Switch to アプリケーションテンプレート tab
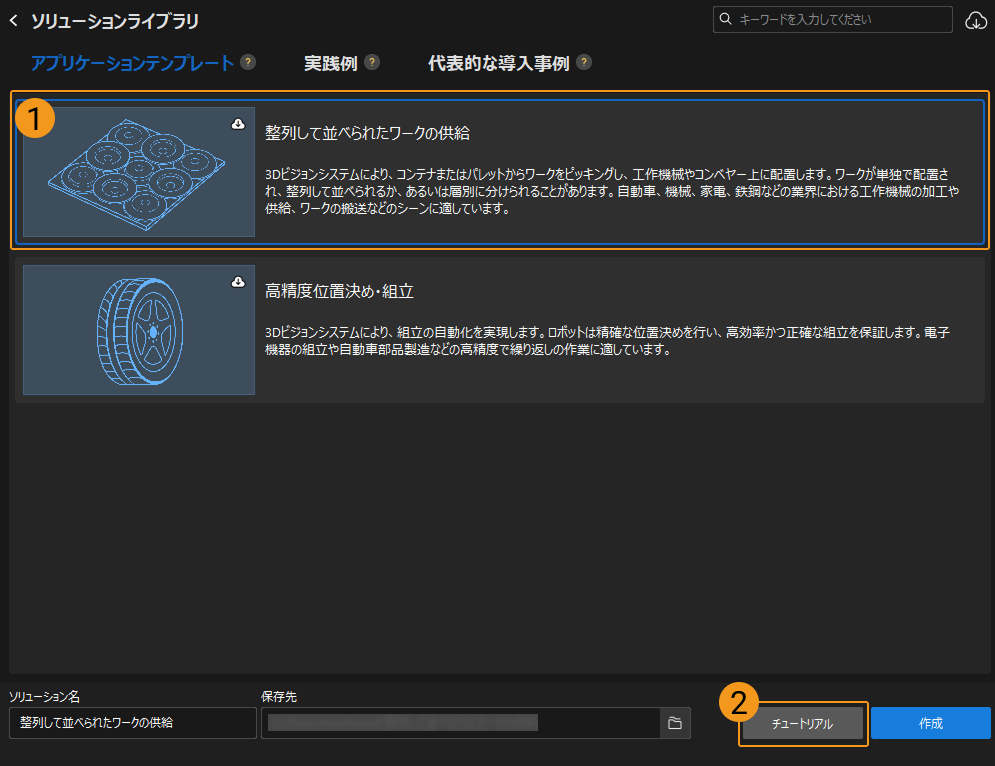This screenshot has width=995, height=766. (x=133, y=63)
